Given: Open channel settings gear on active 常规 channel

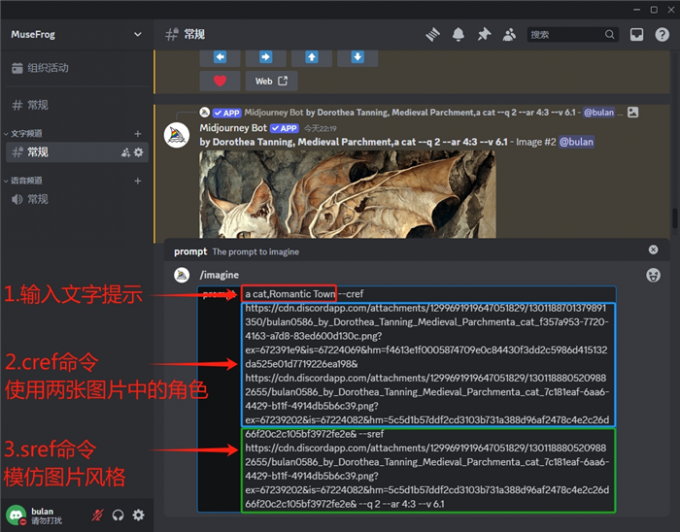Looking at the screenshot, I should [138, 152].
